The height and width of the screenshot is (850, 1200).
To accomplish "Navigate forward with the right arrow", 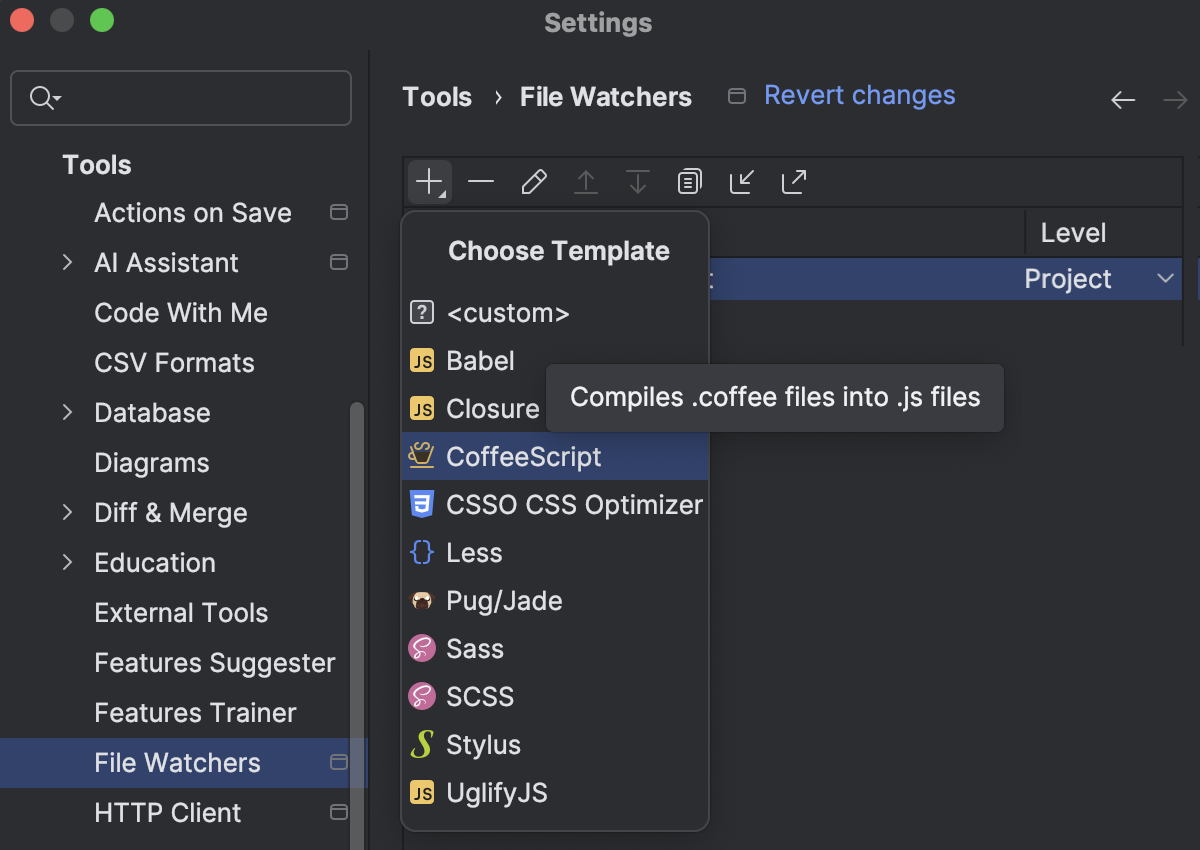I will (x=1175, y=99).
